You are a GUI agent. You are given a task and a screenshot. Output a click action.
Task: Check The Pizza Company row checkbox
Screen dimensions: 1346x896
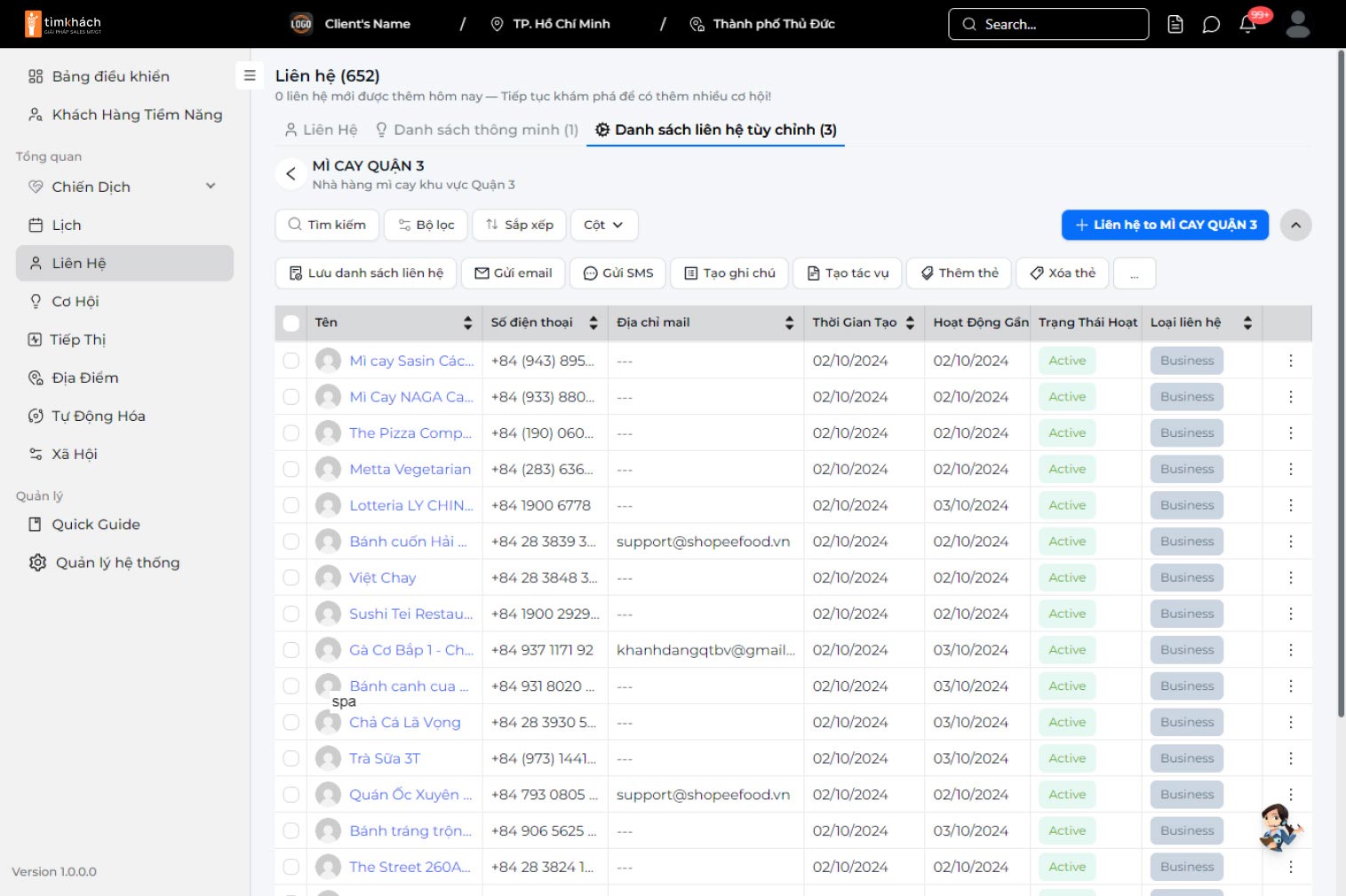point(291,432)
